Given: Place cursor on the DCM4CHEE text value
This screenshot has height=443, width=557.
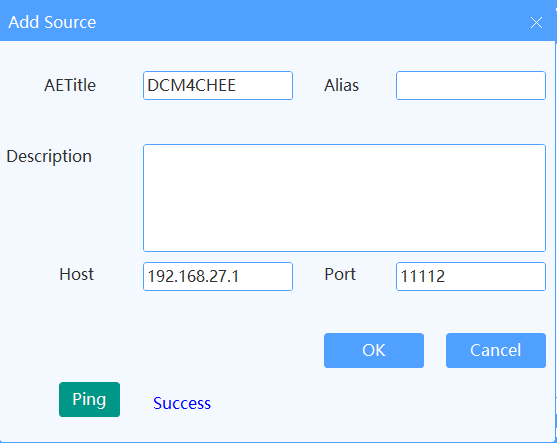Looking at the screenshot, I should [x=191, y=86].
